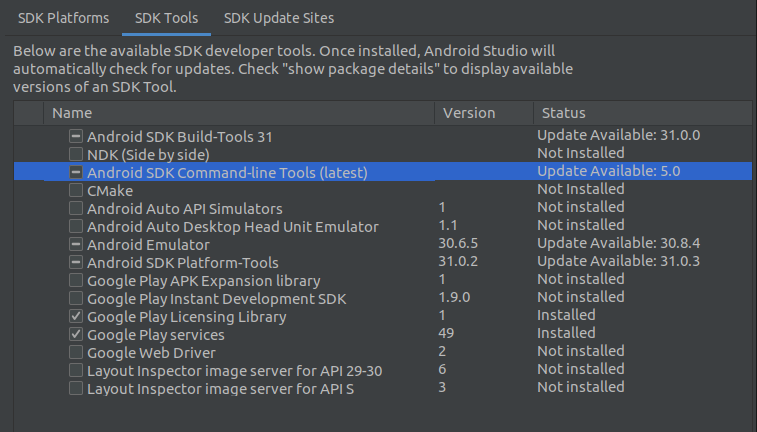
Task: Select the SDK Tools tab
Action: coord(166,18)
